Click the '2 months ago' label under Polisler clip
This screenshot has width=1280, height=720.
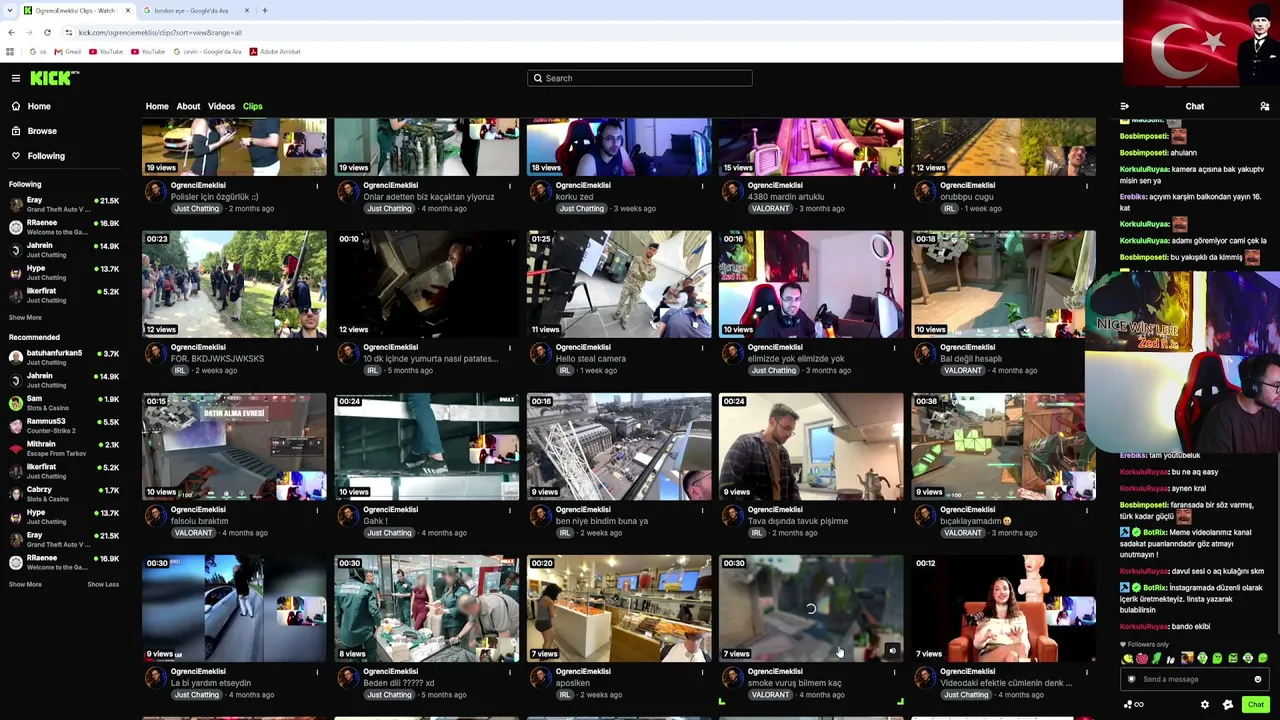pyautogui.click(x=251, y=209)
